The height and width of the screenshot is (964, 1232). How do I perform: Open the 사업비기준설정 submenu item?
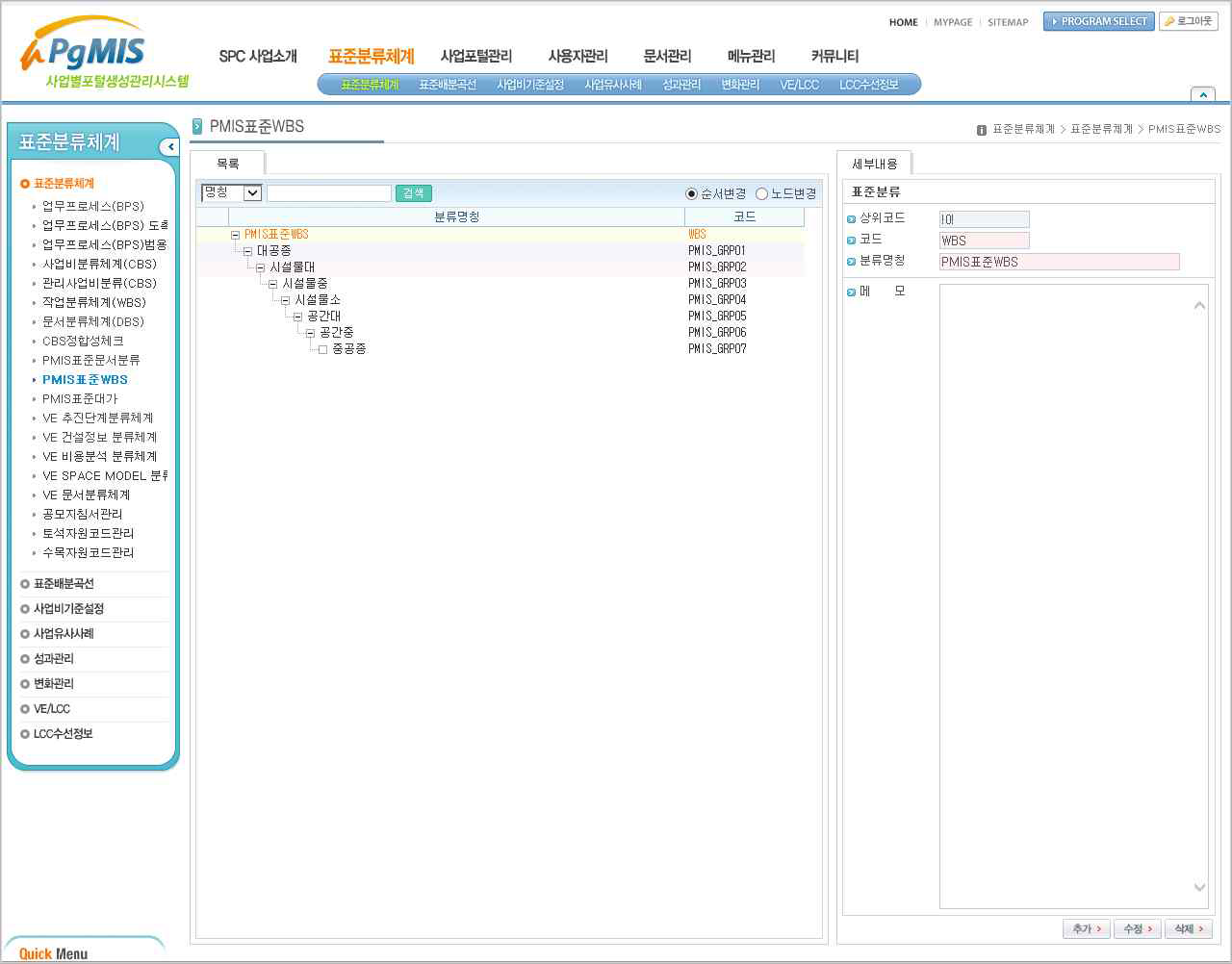click(x=530, y=85)
